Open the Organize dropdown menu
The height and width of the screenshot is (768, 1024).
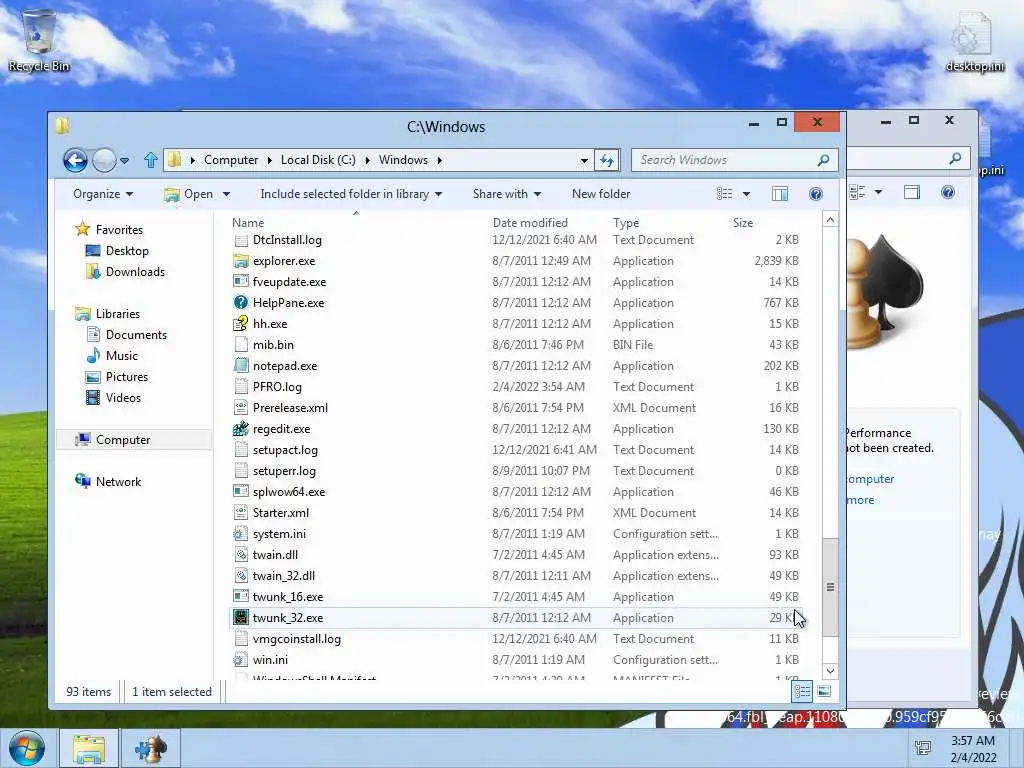(x=103, y=194)
